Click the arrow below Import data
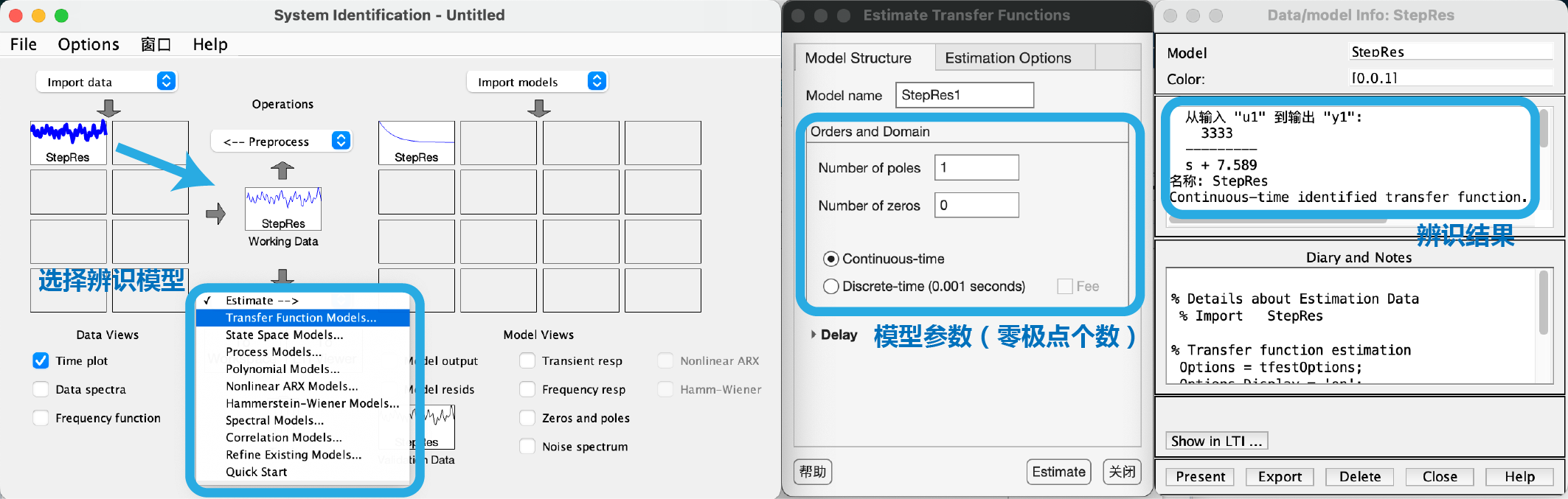The height and width of the screenshot is (499, 1568). click(109, 108)
